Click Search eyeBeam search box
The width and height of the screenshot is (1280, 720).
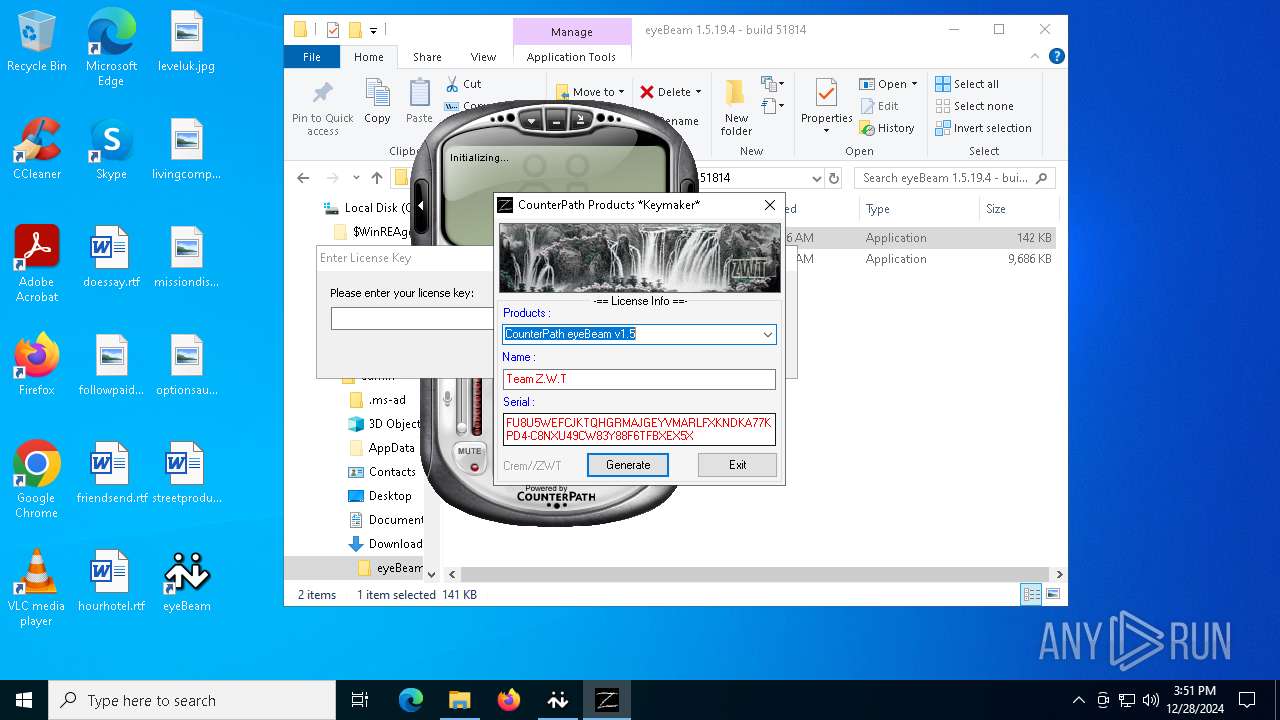click(x=954, y=178)
